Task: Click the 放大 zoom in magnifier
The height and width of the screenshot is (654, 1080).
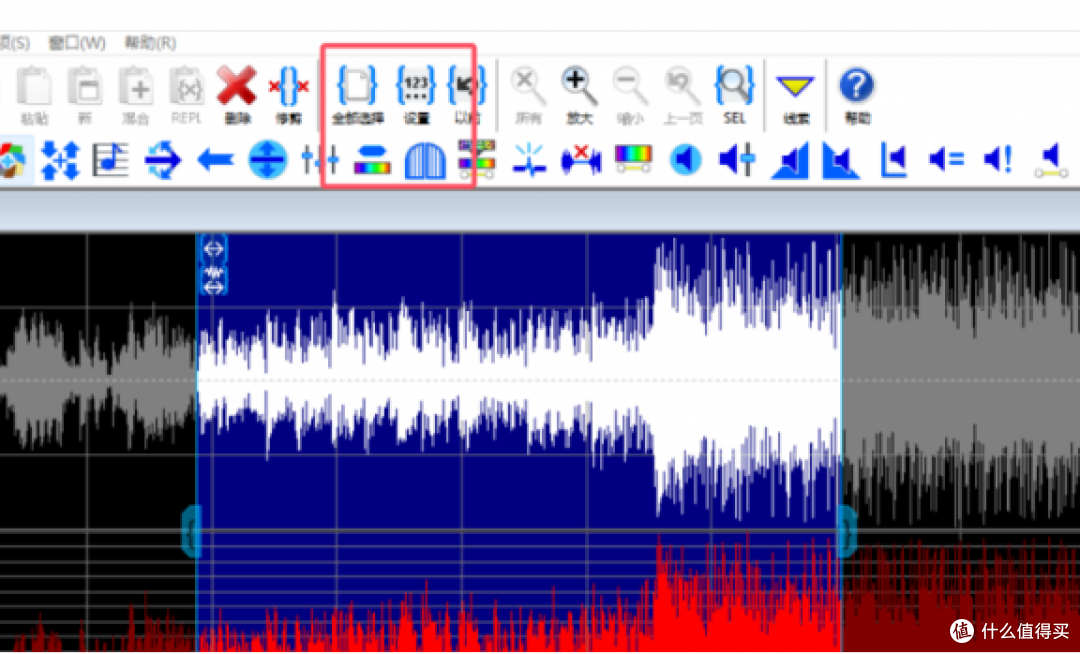Action: click(579, 96)
